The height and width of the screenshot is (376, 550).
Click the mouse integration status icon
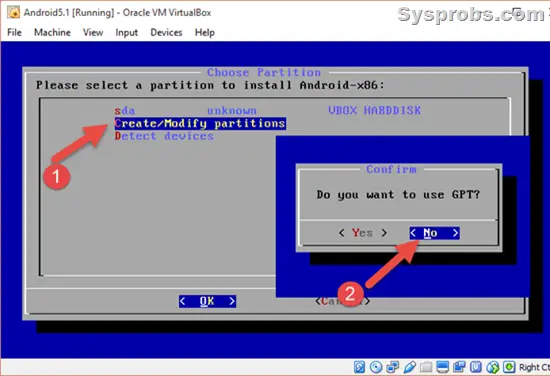click(493, 367)
